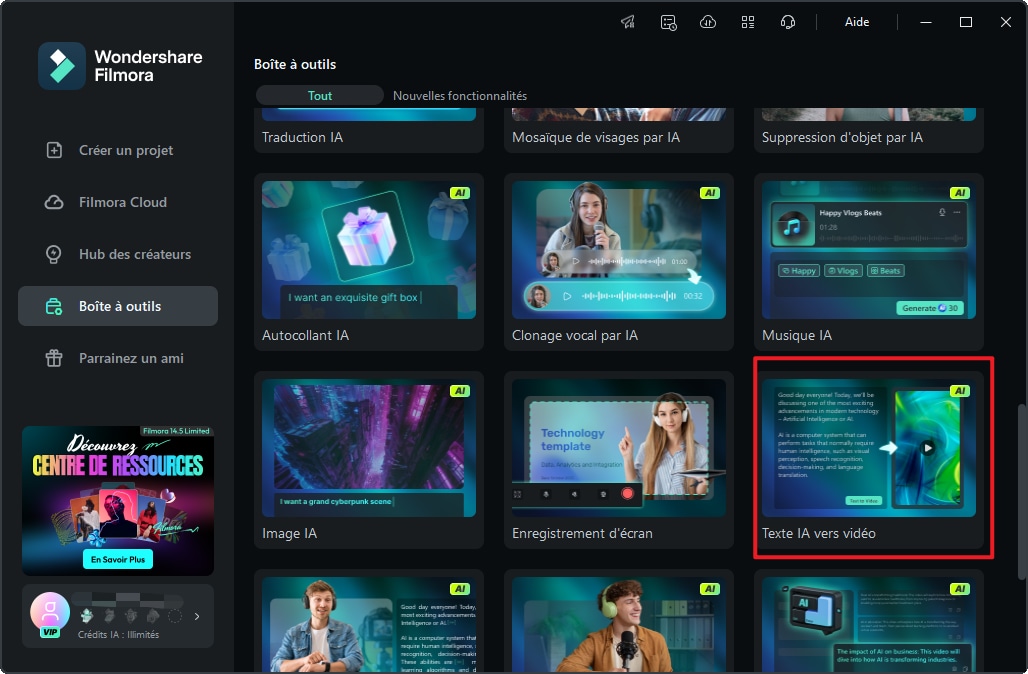Switch to the Nouvelles fonctionnalités tab

point(460,96)
